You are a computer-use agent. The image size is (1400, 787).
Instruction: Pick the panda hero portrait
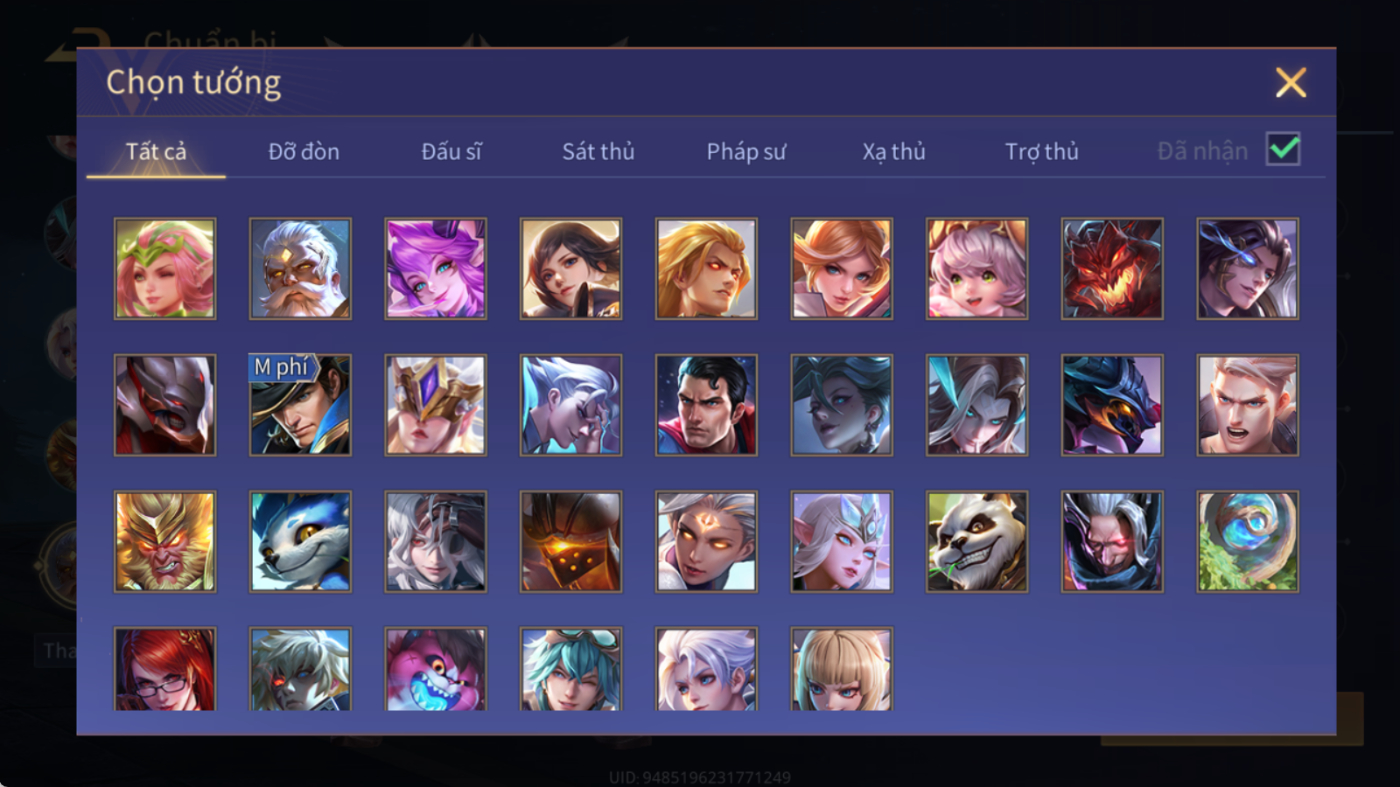coord(977,541)
